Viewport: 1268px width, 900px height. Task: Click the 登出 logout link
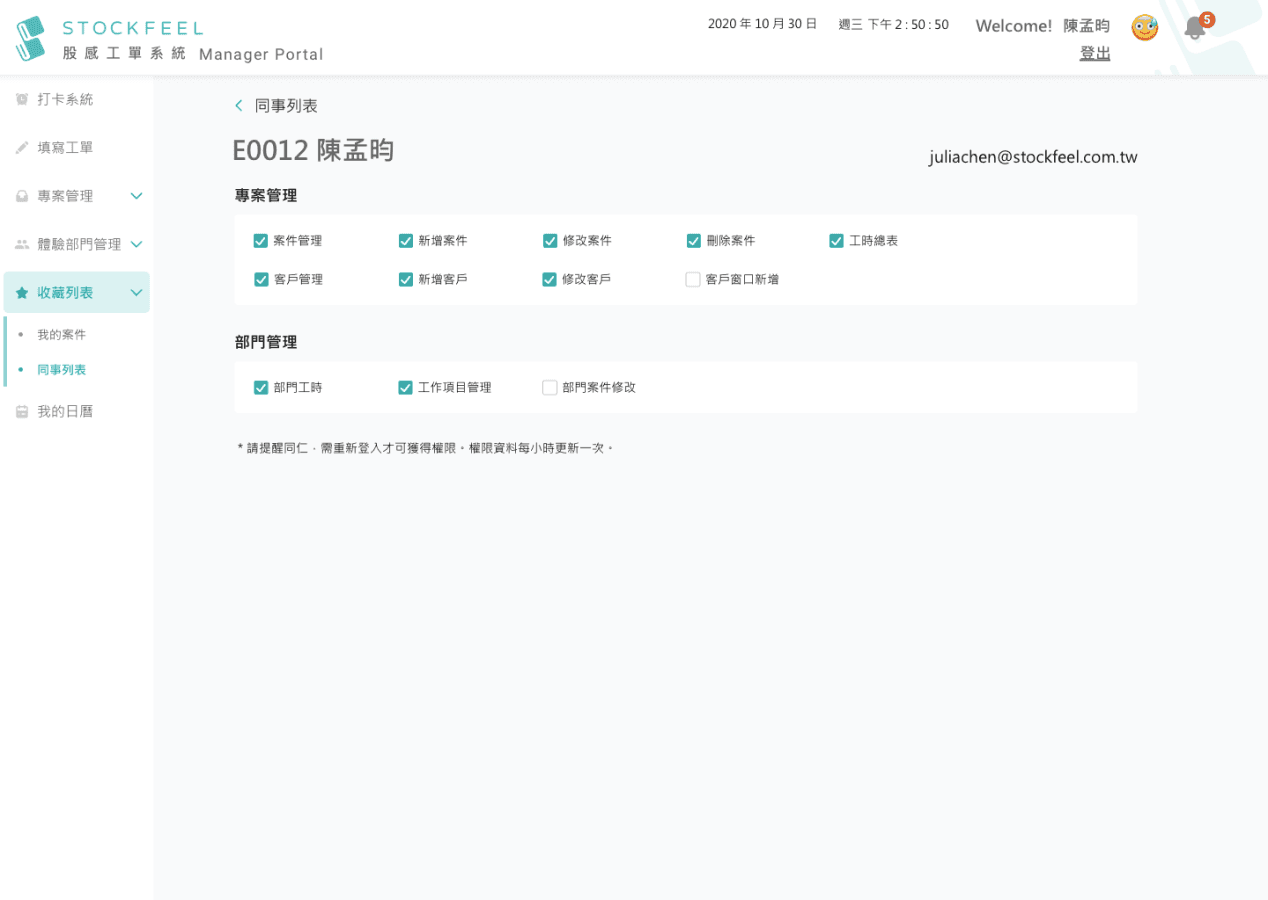point(1095,54)
